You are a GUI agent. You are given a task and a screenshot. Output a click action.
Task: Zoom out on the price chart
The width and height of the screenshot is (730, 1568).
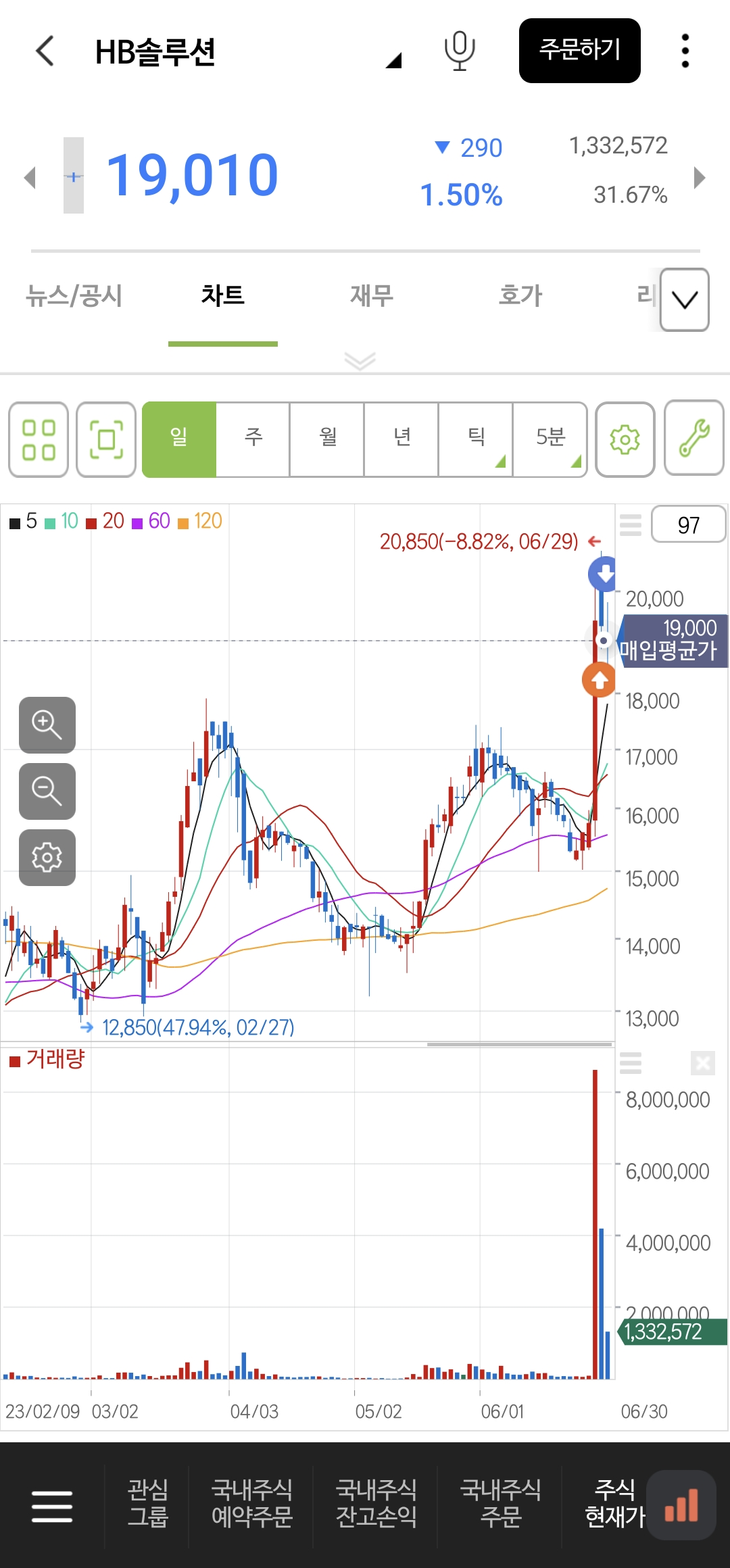47,791
